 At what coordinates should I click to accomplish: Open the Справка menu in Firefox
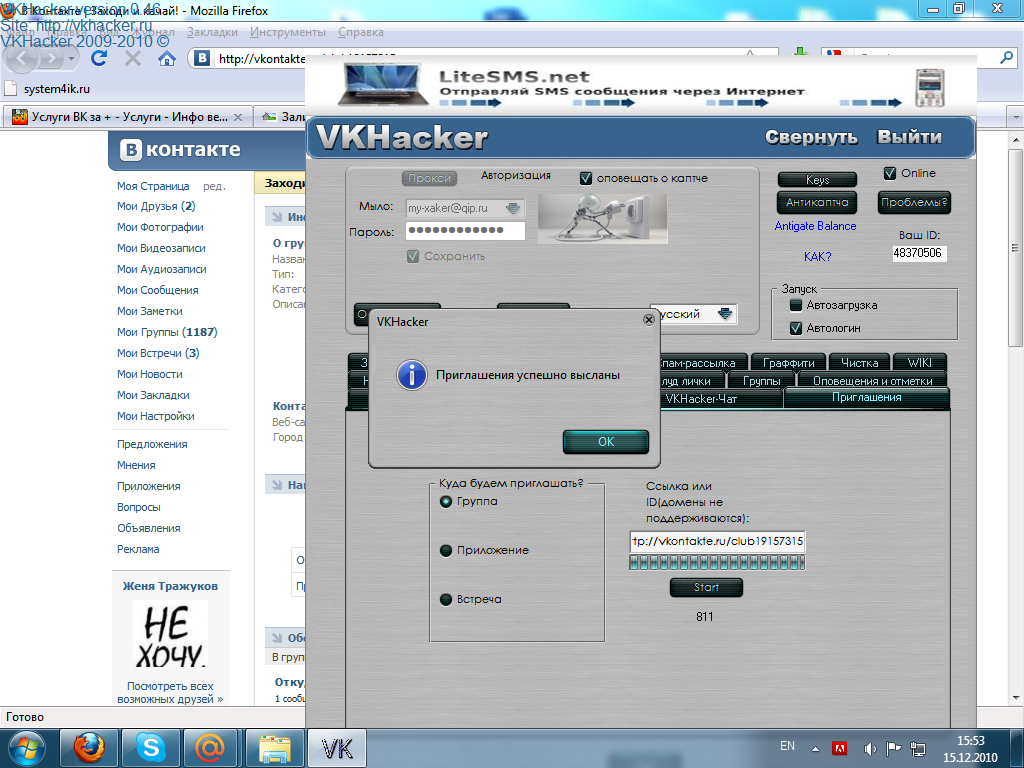[x=360, y=32]
